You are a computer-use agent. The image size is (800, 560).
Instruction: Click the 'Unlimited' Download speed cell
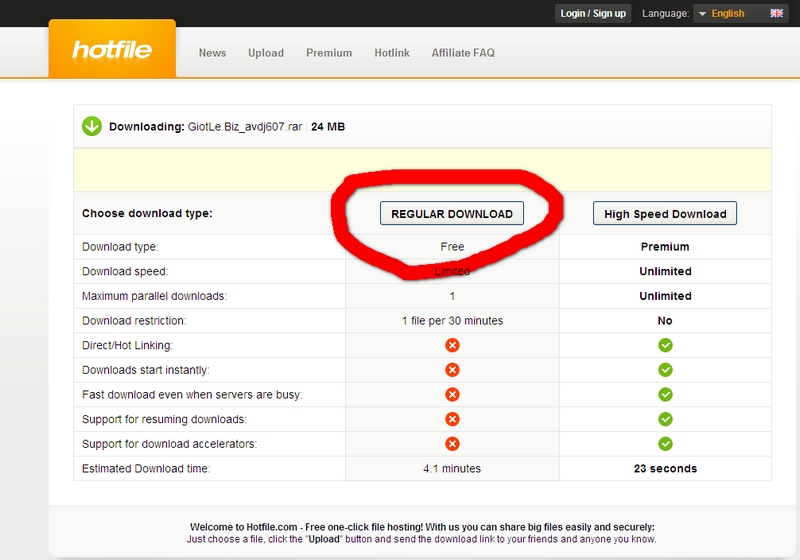pos(665,271)
